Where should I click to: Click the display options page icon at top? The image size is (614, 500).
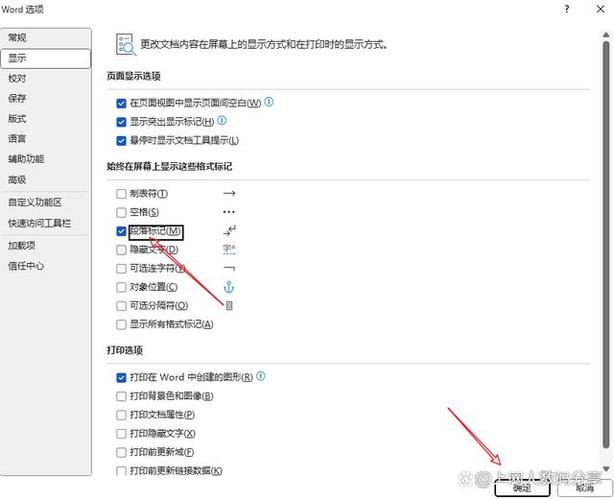[126, 44]
